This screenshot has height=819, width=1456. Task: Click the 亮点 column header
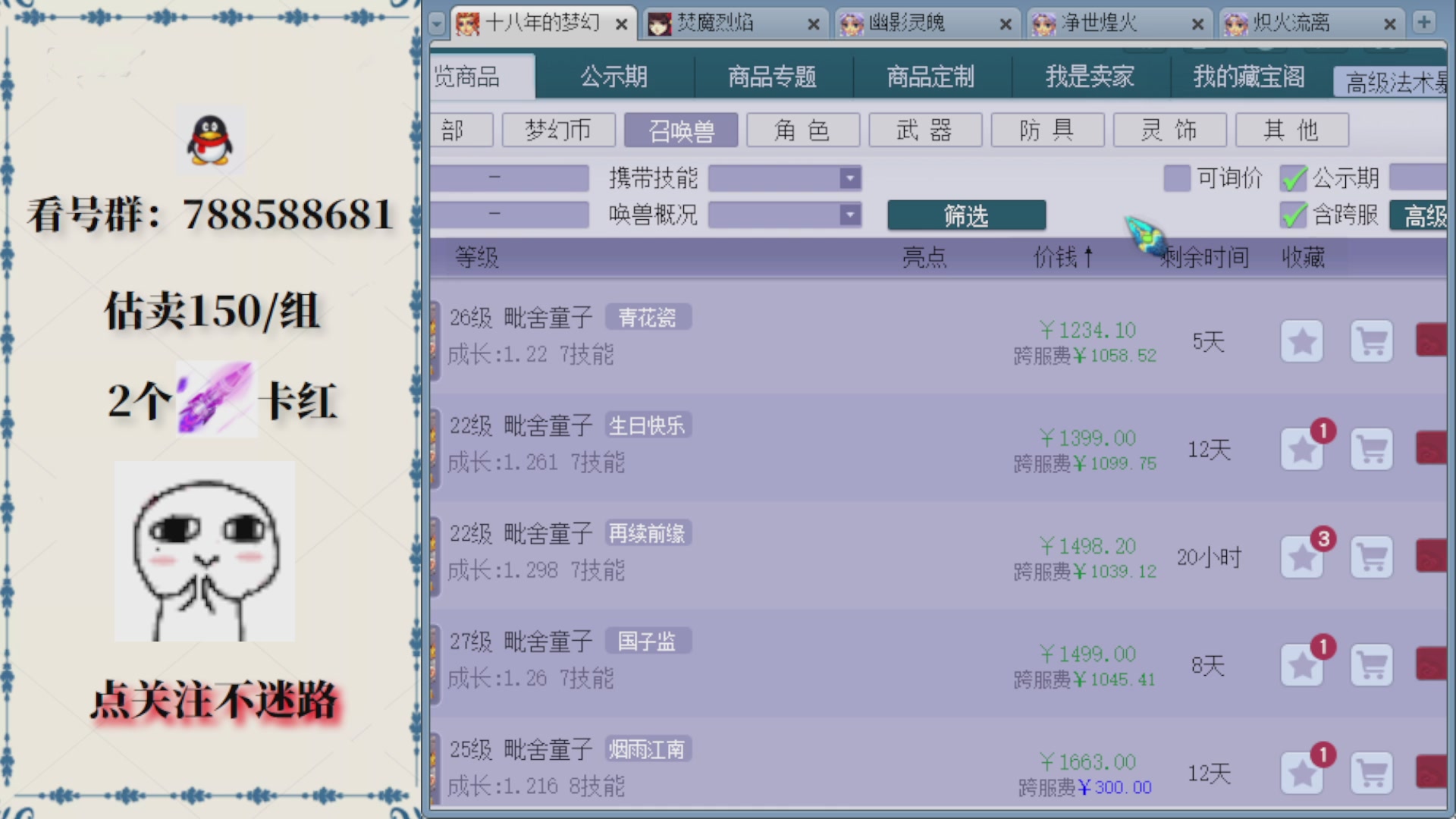tap(924, 258)
